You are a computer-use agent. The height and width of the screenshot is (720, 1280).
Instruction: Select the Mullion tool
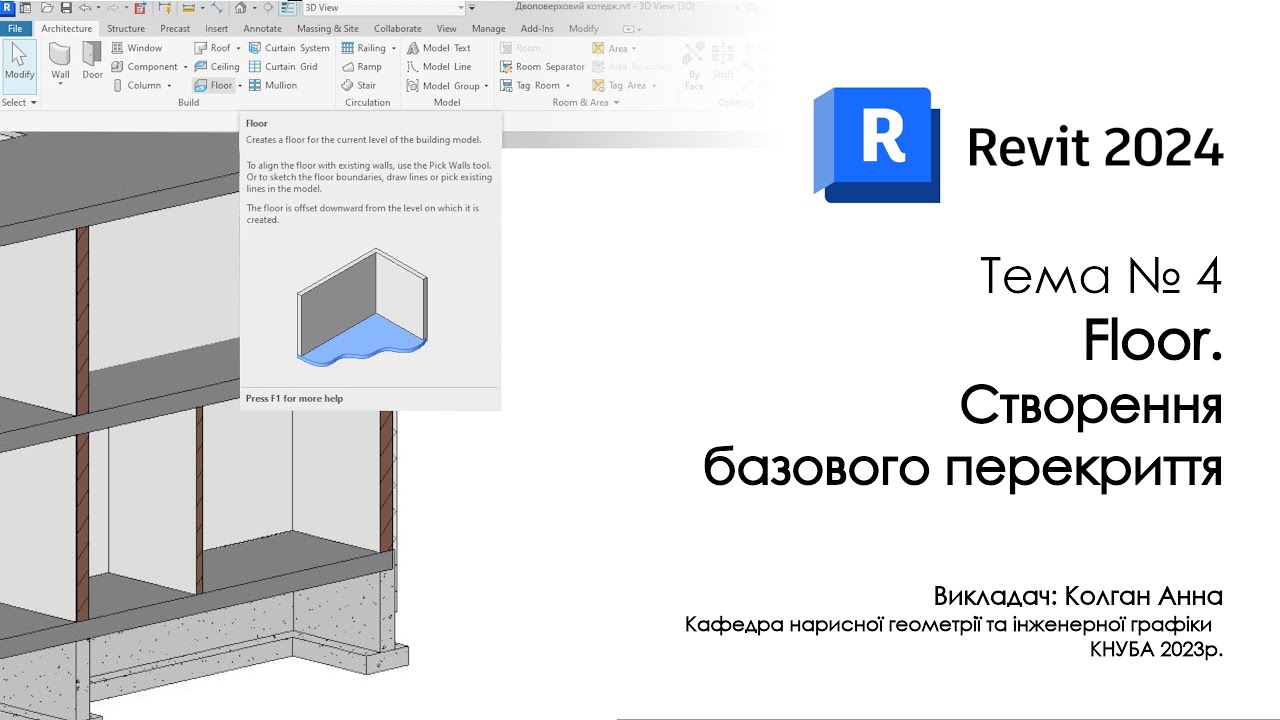point(273,86)
